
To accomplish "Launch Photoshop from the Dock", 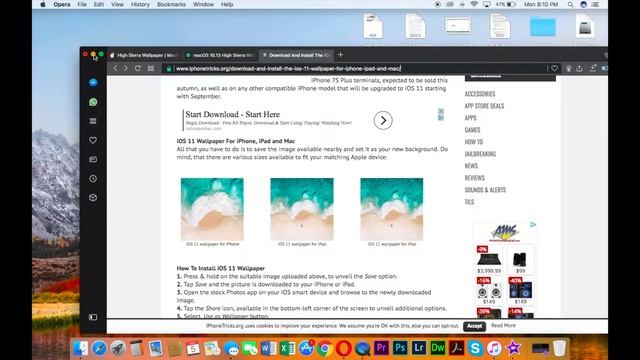I will point(400,348).
